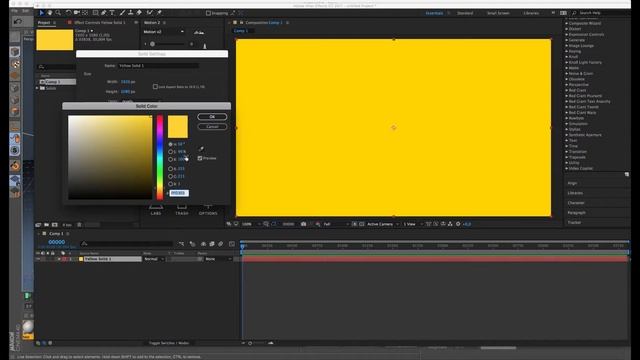Click Cancel in the Solid Color dialog
This screenshot has height=360, width=640.
point(212,127)
